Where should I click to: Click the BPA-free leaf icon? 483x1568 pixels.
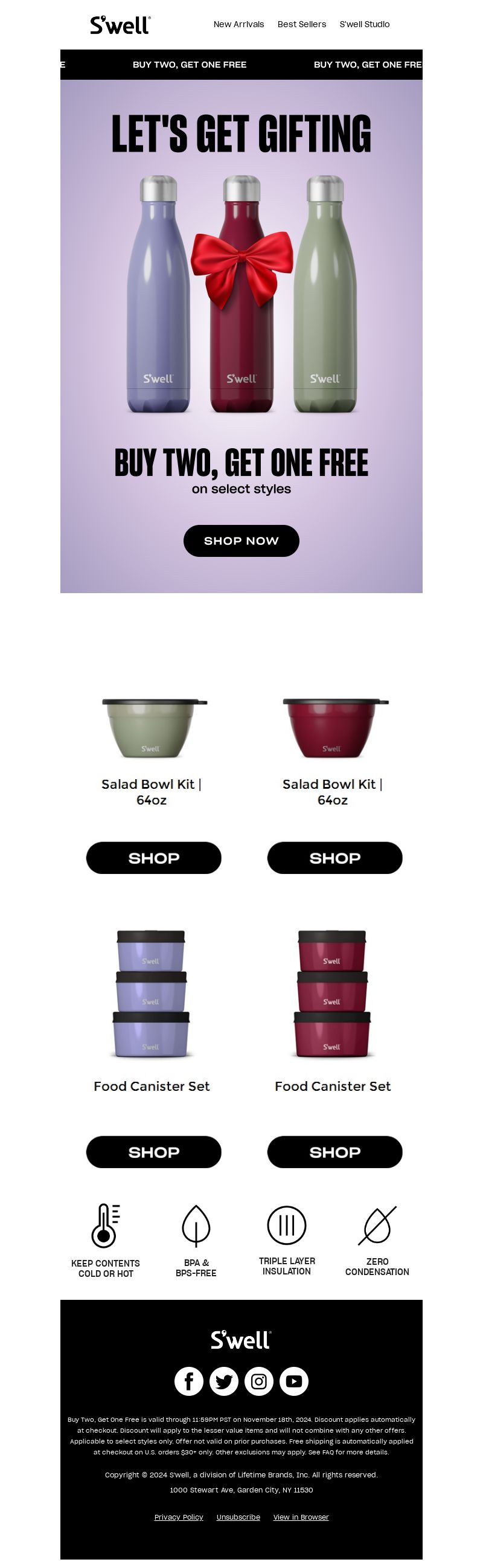196,1226
